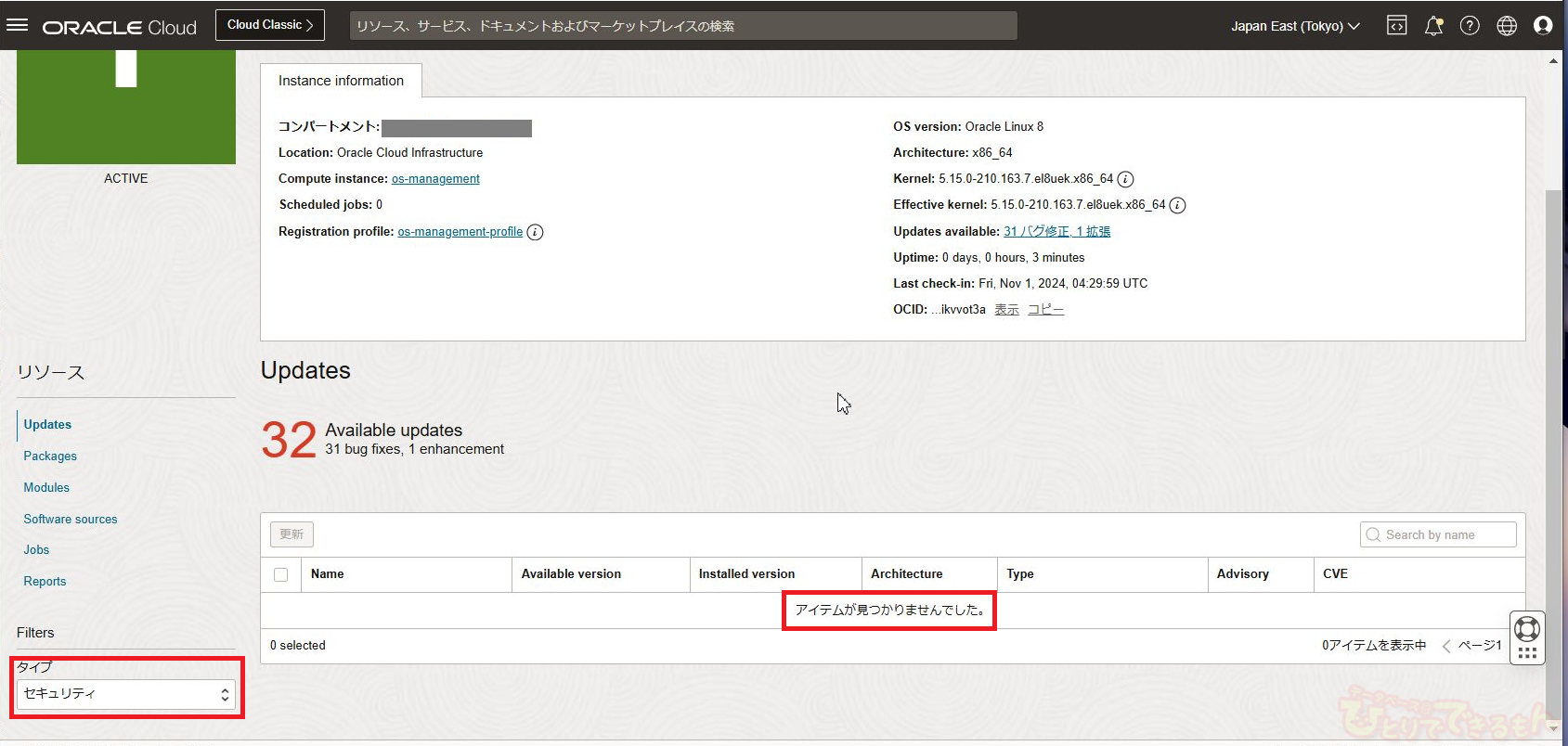Click the help question mark icon
The height and width of the screenshot is (746, 1568).
click(1470, 26)
